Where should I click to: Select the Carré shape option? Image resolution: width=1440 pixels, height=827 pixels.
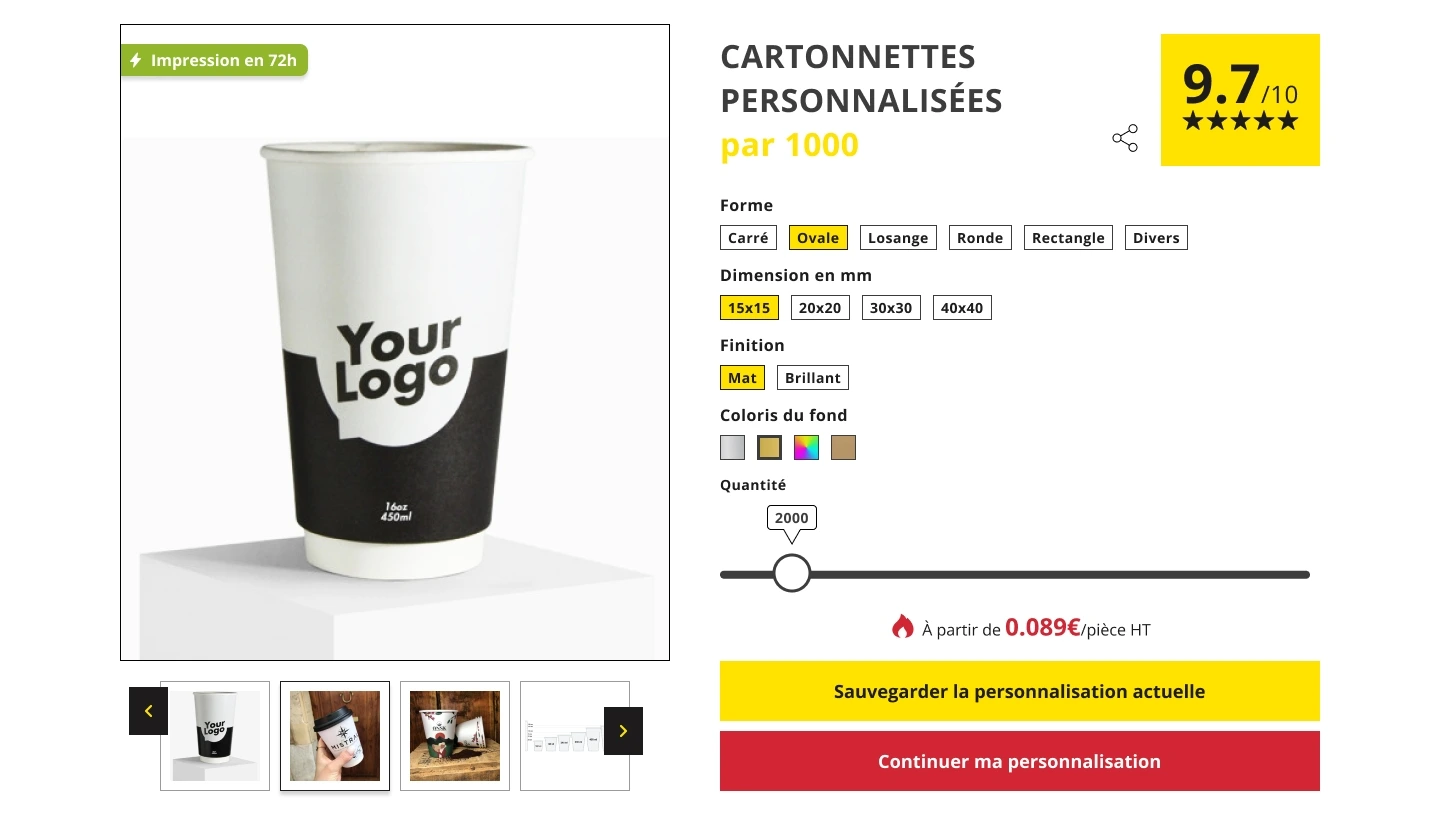pyautogui.click(x=748, y=238)
